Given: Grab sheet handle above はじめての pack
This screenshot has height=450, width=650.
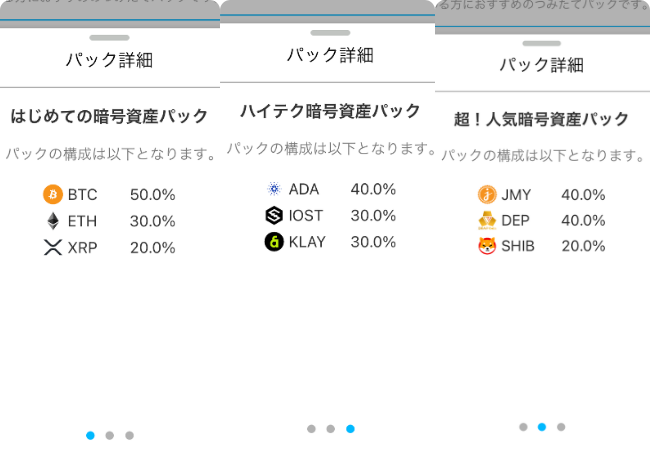Looking at the screenshot, I should pos(109,38).
